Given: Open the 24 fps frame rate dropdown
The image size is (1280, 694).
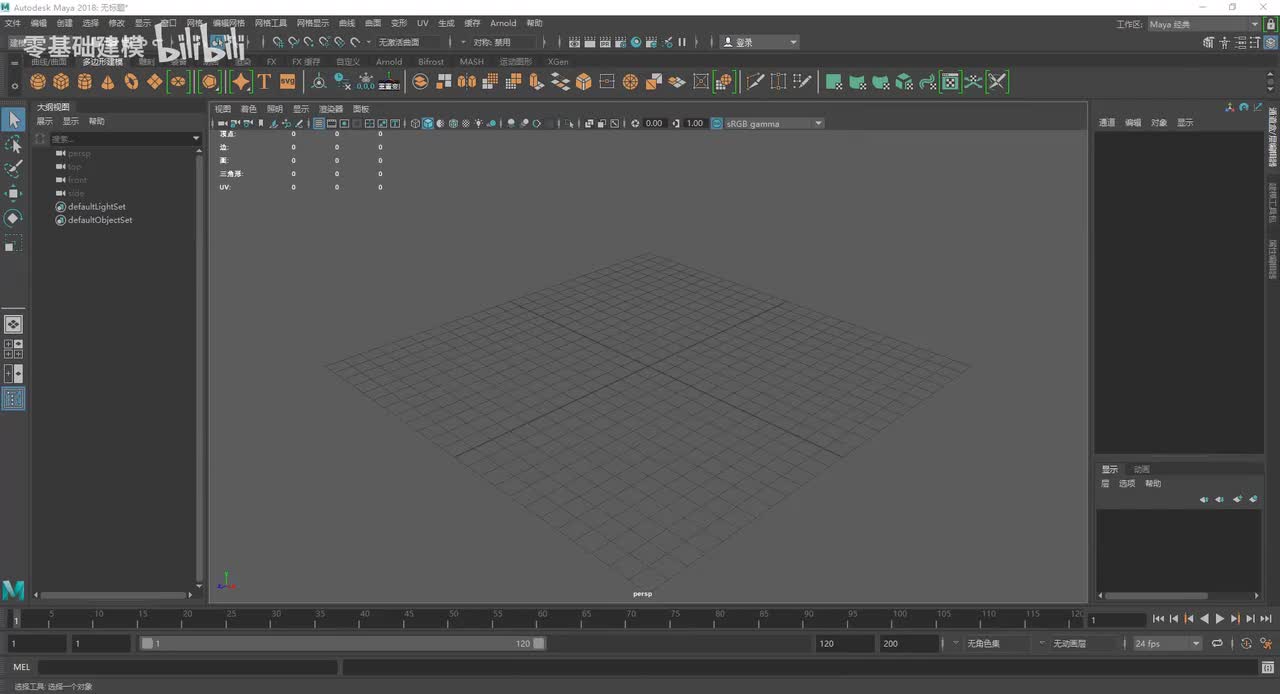Looking at the screenshot, I should [x=1167, y=644].
